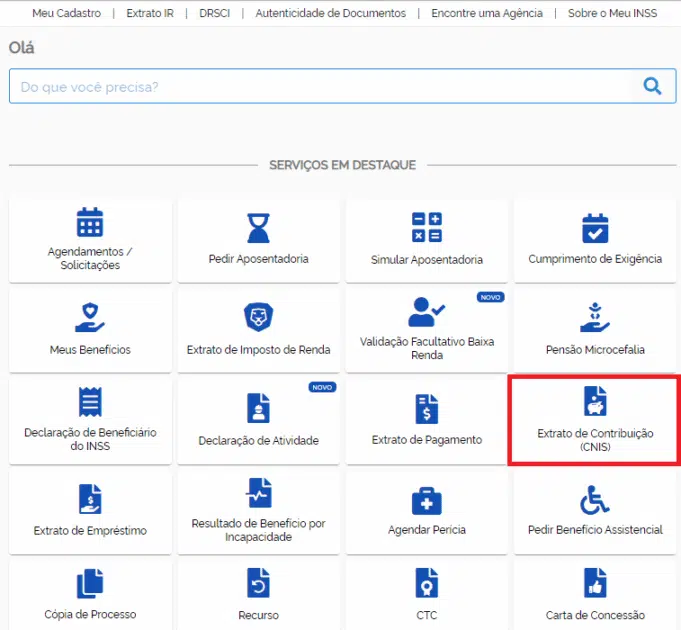This screenshot has height=630, width=681.
Task: Click NOVO badge on Validação Facultativo card
Action: [x=490, y=297]
